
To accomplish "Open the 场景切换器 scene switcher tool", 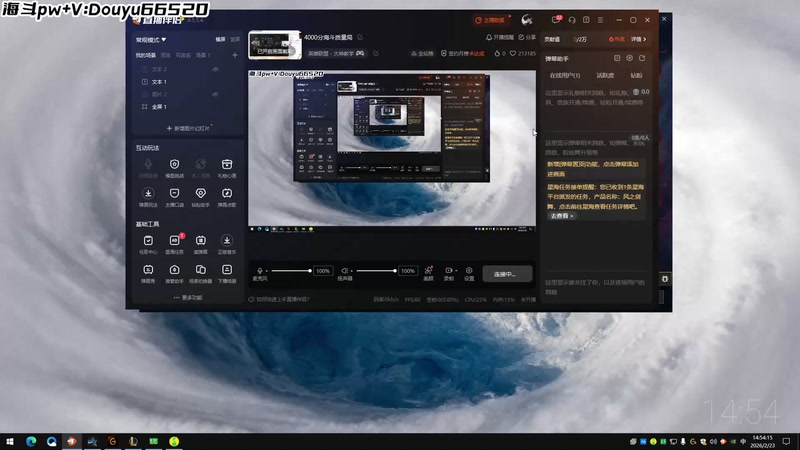I will [201, 273].
